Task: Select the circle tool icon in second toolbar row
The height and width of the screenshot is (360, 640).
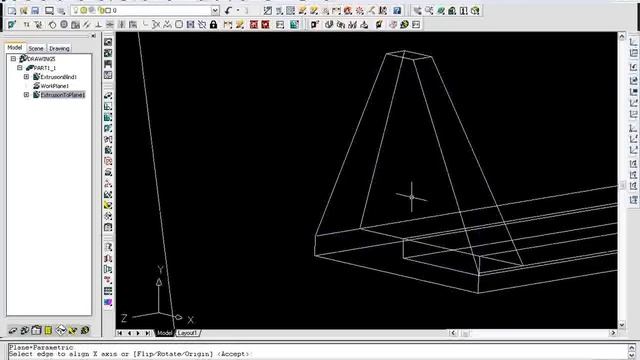Action: 53,25
